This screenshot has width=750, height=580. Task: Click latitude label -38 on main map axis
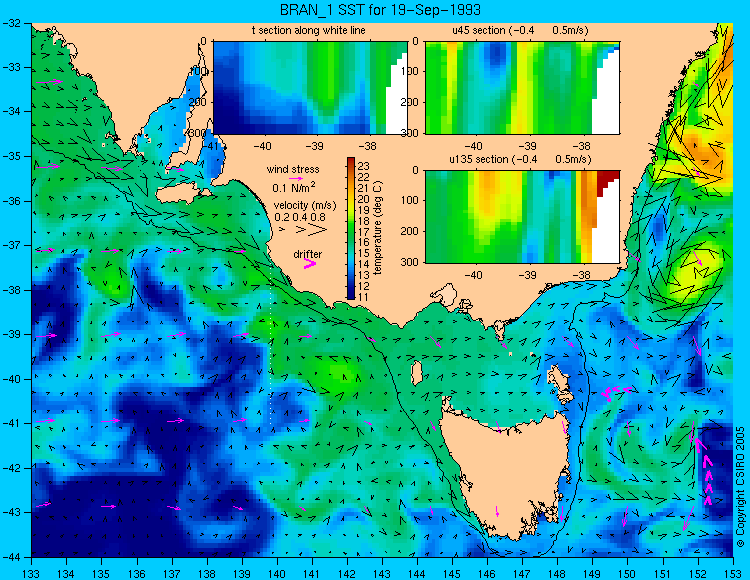tap(11, 290)
